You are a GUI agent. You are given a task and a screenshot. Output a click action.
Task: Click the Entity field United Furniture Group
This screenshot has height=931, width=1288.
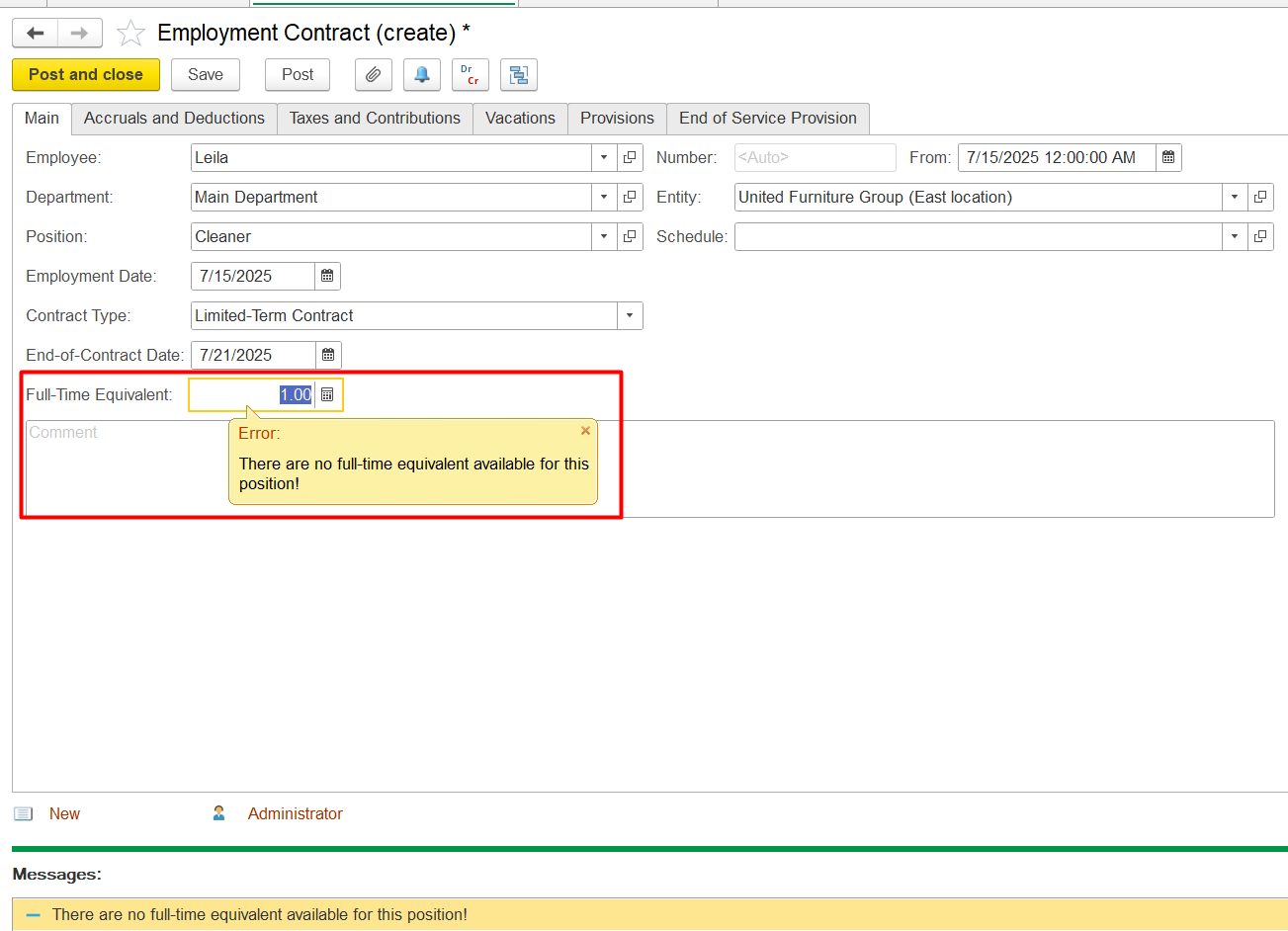click(x=979, y=197)
